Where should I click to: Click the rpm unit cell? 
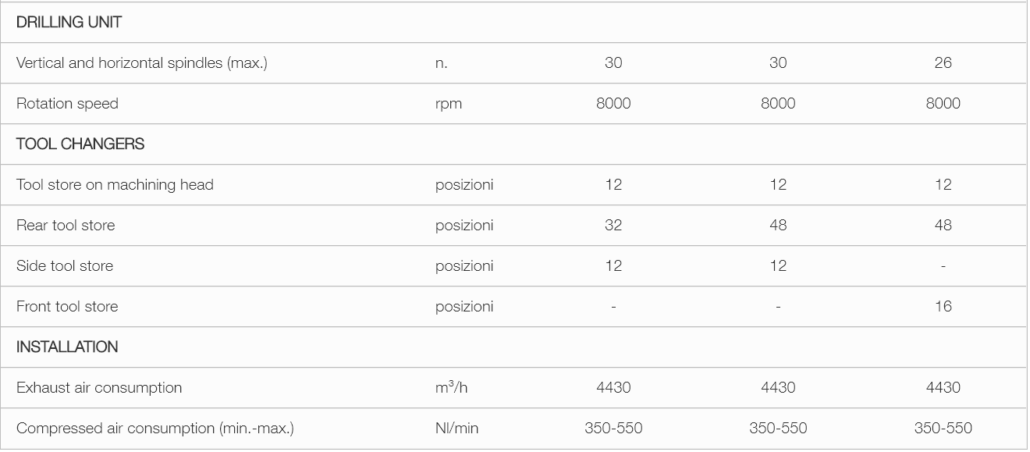[448, 104]
